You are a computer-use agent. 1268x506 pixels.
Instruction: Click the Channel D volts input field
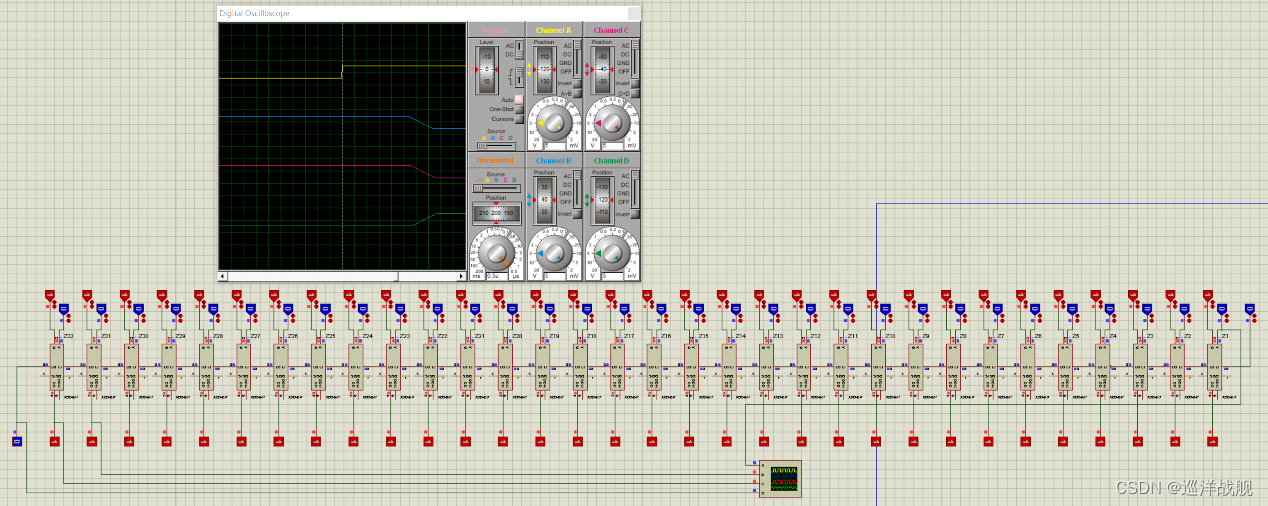pyautogui.click(x=612, y=275)
